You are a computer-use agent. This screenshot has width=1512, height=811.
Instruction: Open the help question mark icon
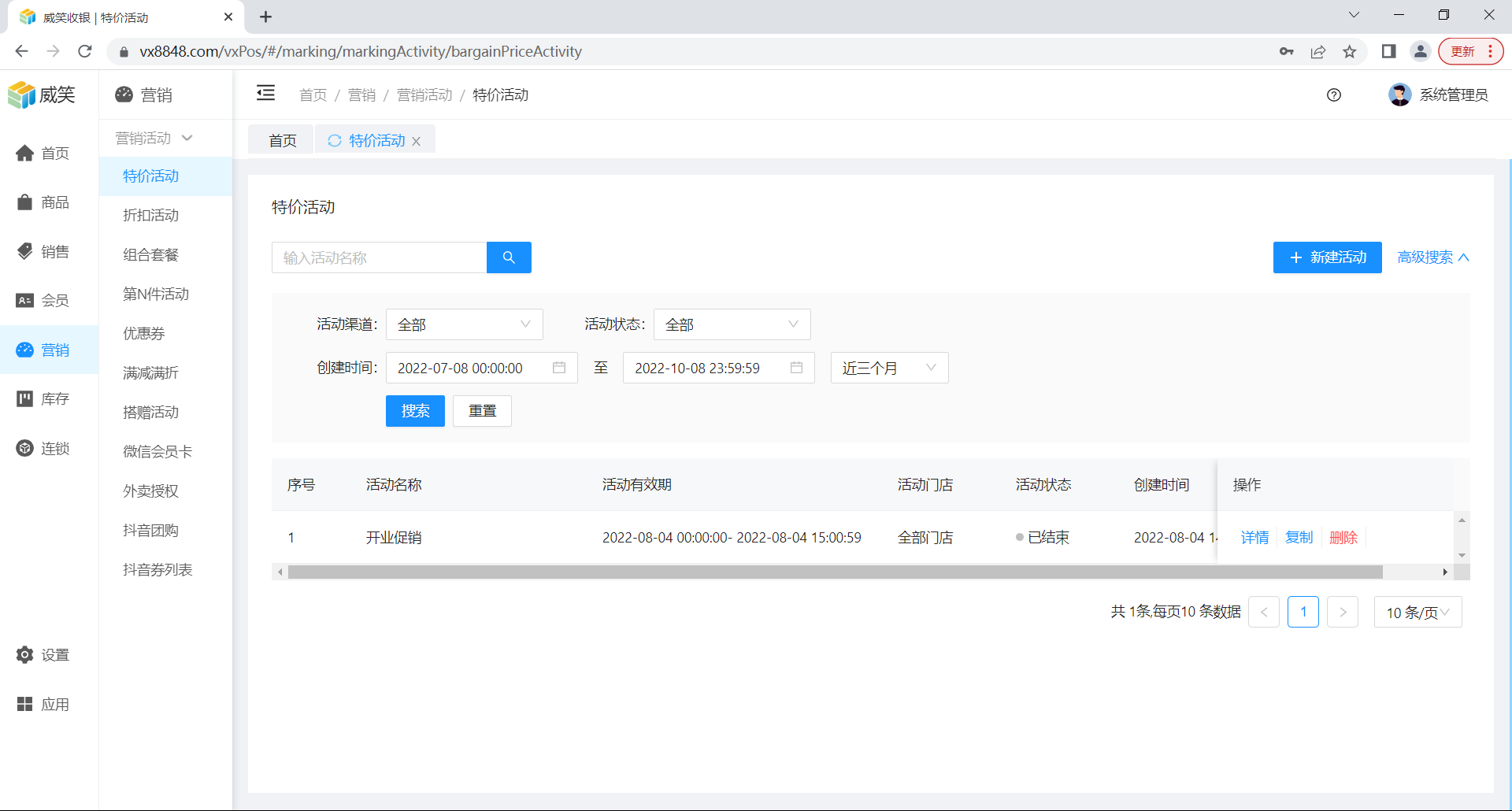tap(1333, 95)
